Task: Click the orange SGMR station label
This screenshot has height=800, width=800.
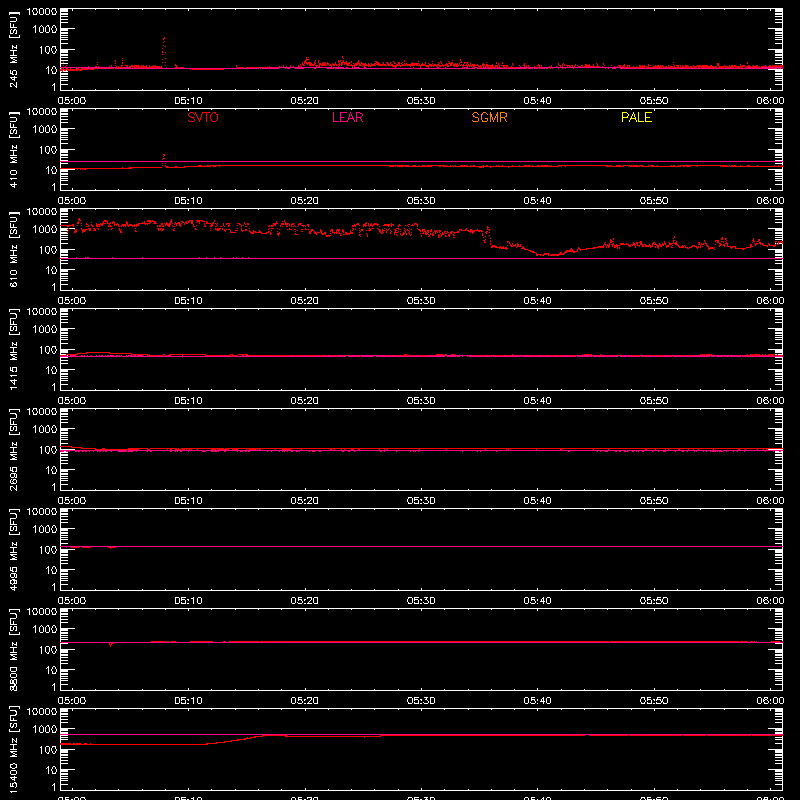Action: tap(489, 117)
